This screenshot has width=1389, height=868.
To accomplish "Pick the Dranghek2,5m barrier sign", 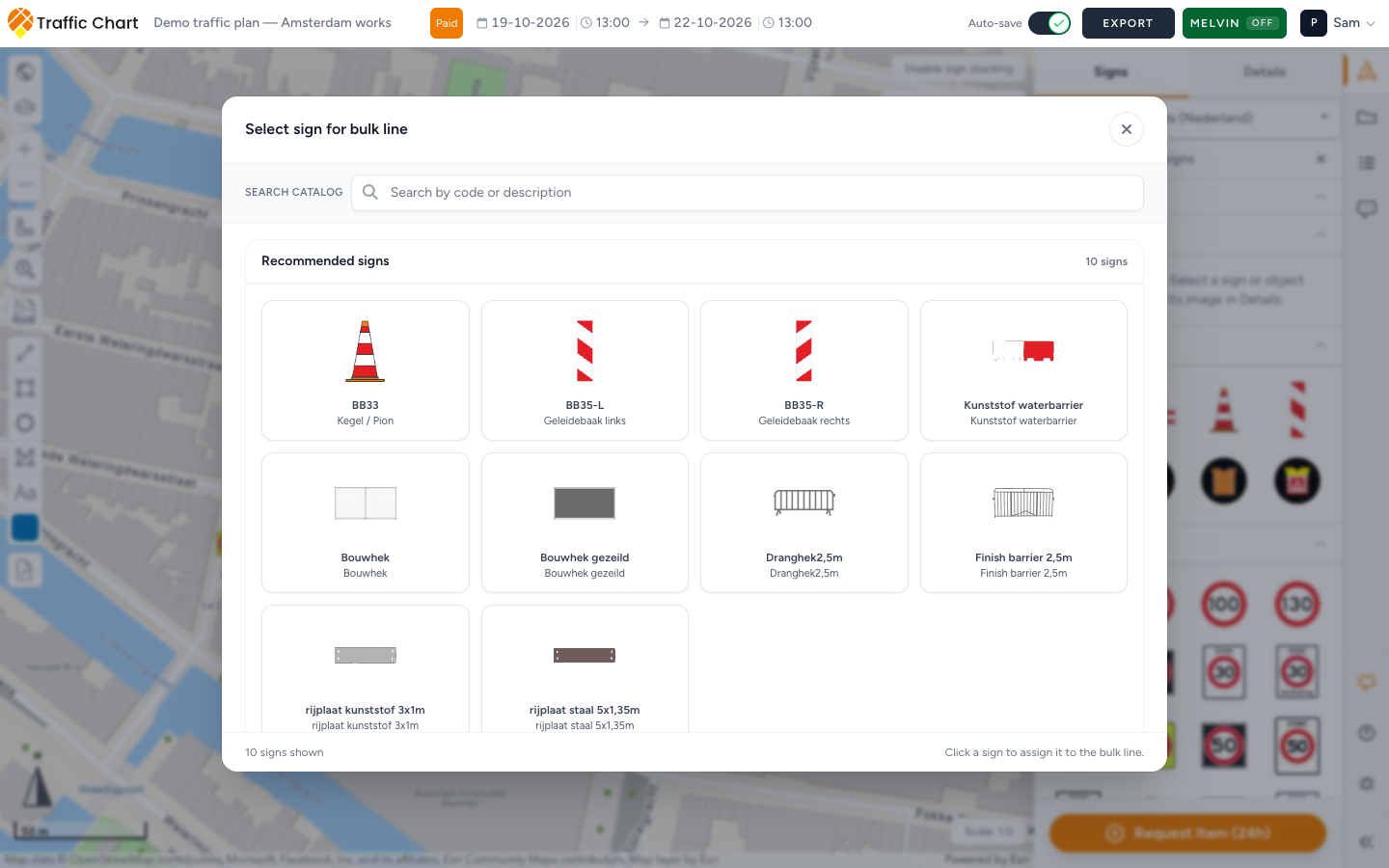I will pos(804,523).
